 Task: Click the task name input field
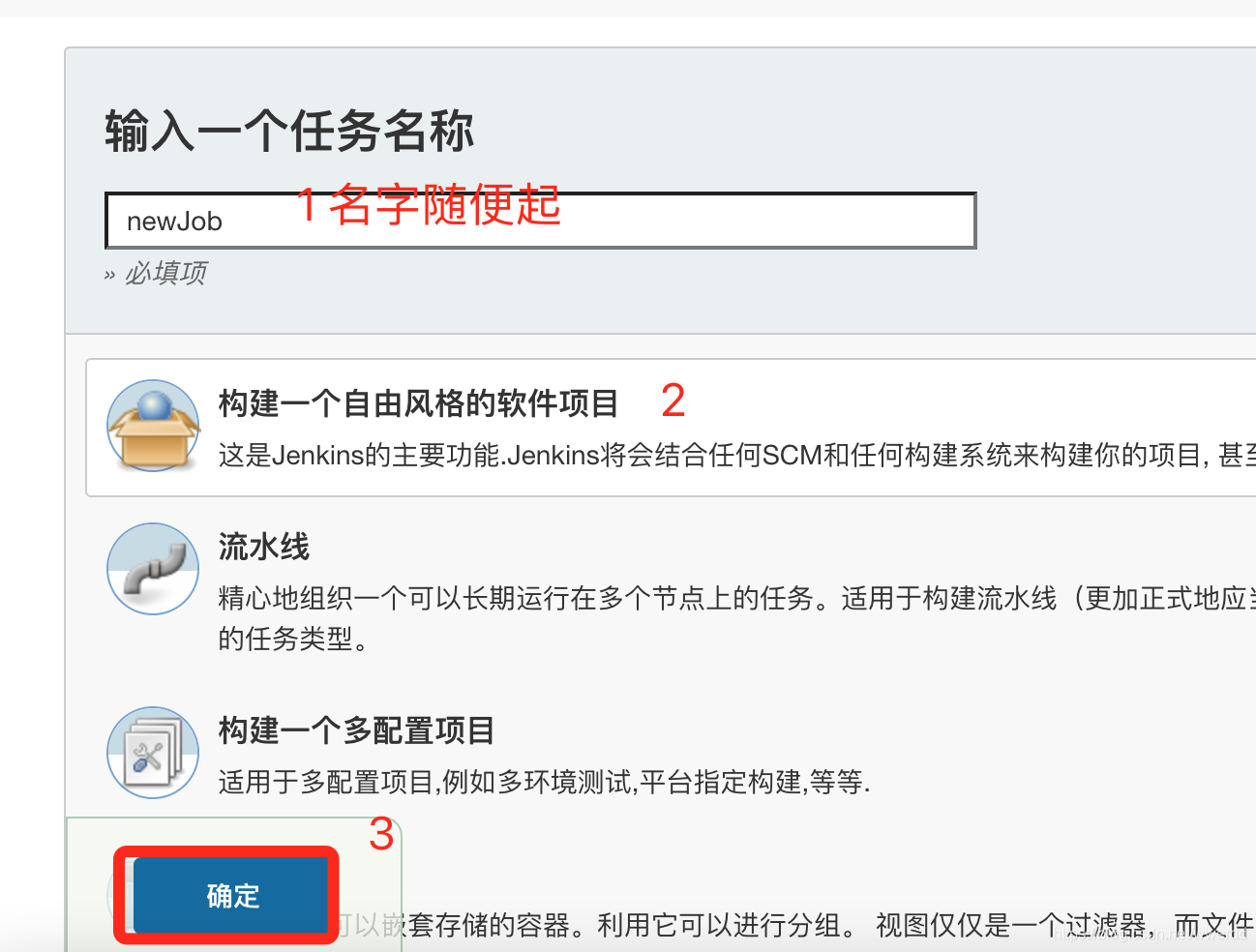540,221
